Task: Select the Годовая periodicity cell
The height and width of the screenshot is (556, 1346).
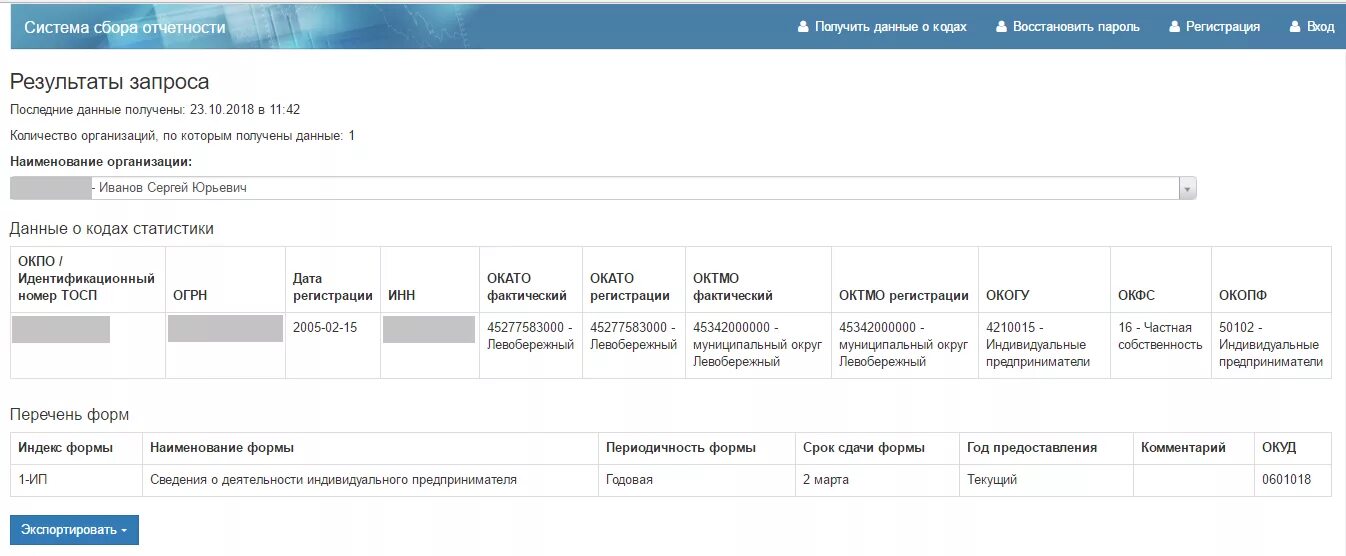Action: (x=697, y=480)
